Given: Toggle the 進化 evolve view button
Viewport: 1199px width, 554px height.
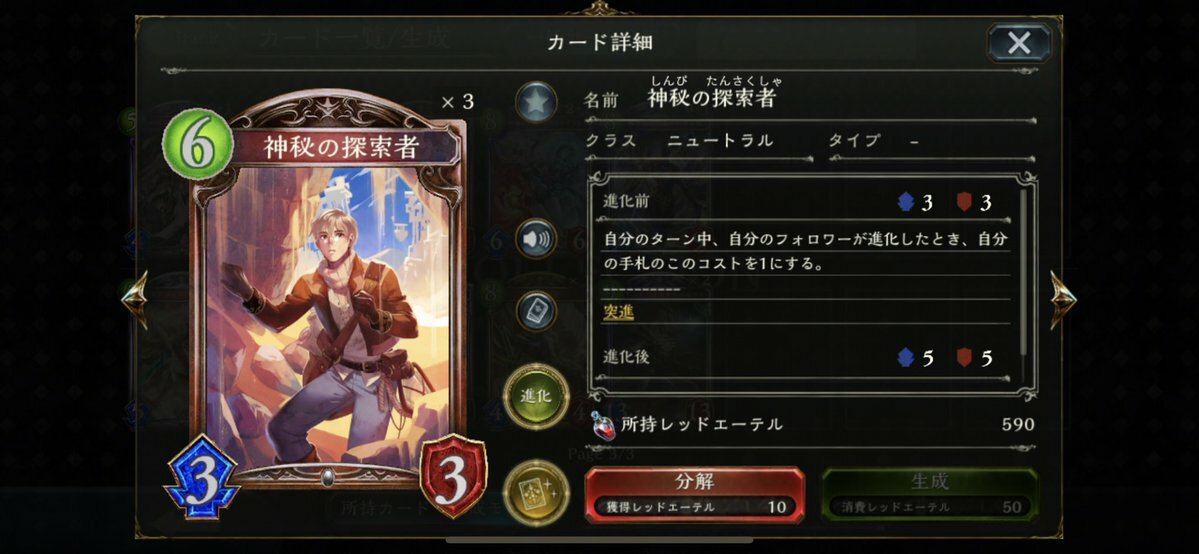Looking at the screenshot, I should pos(536,396).
